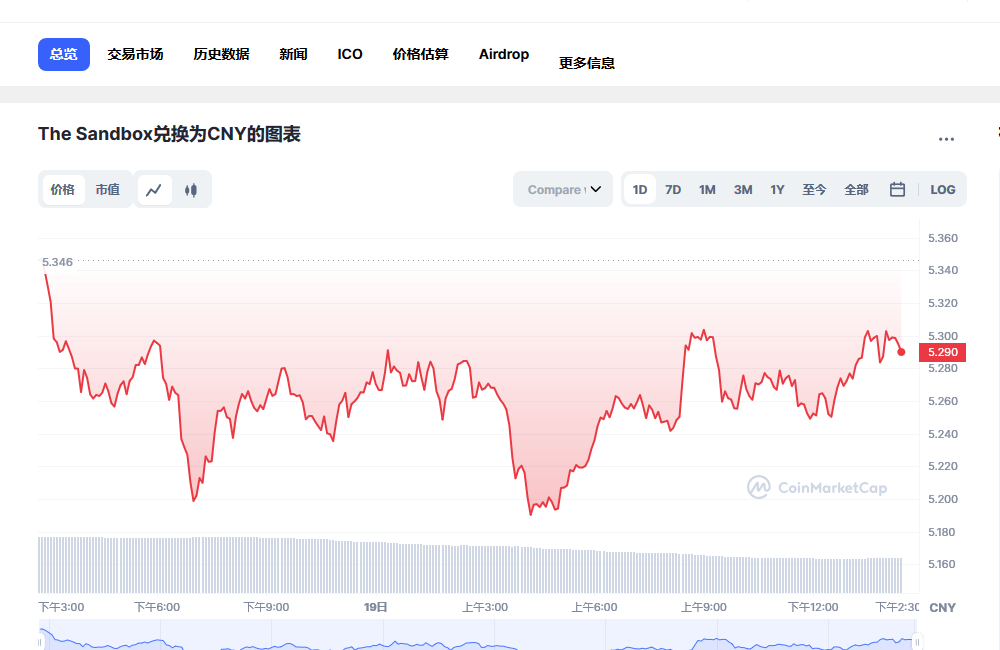Viewport: 1000px width, 650px height.
Task: Open the 更多信息 more info tab
Action: 587,63
